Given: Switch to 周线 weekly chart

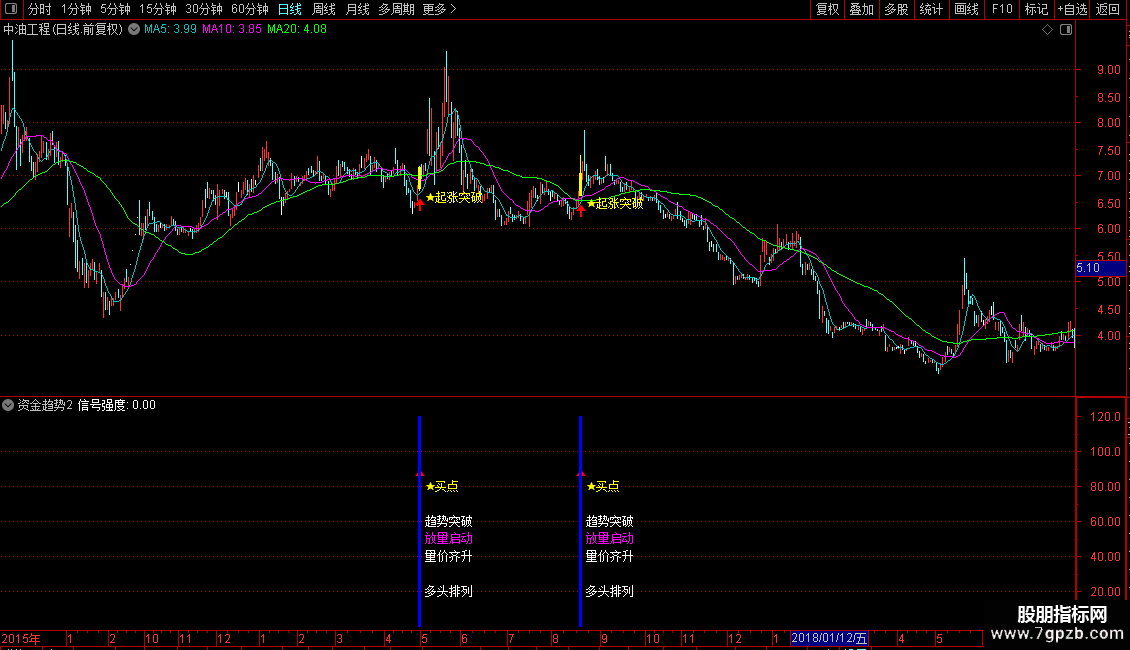Looking at the screenshot, I should 324,9.
